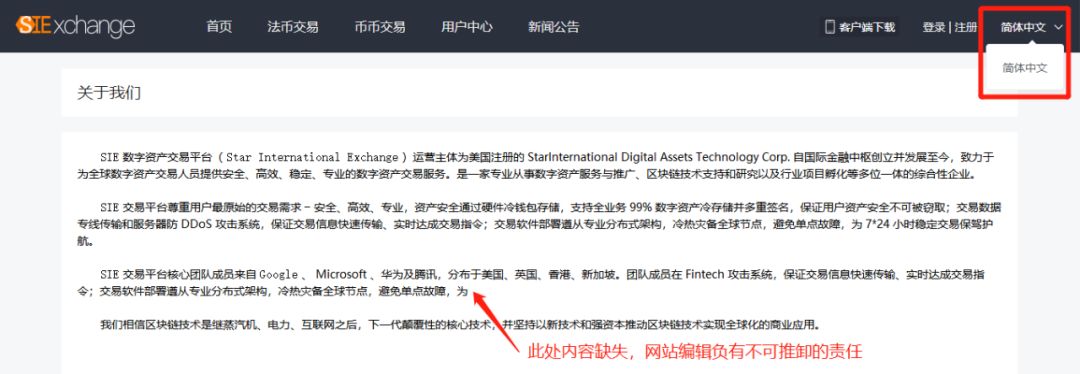Click the 关于我们 heading
Screen dimensions: 1080x374
click(109, 92)
